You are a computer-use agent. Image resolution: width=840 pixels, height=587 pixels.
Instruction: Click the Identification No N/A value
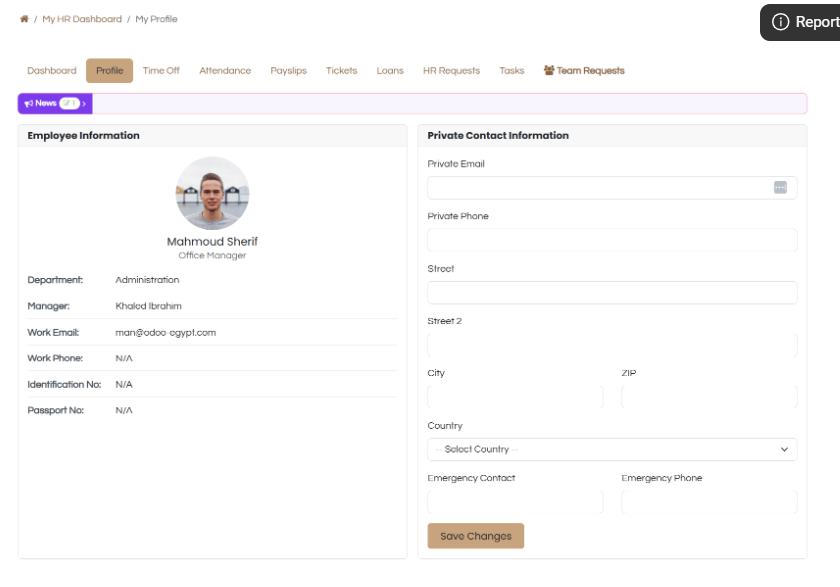[x=124, y=385]
